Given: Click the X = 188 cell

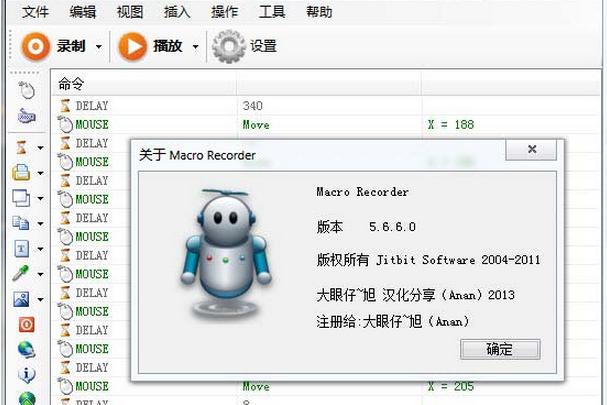Looking at the screenshot, I should coord(451,124).
